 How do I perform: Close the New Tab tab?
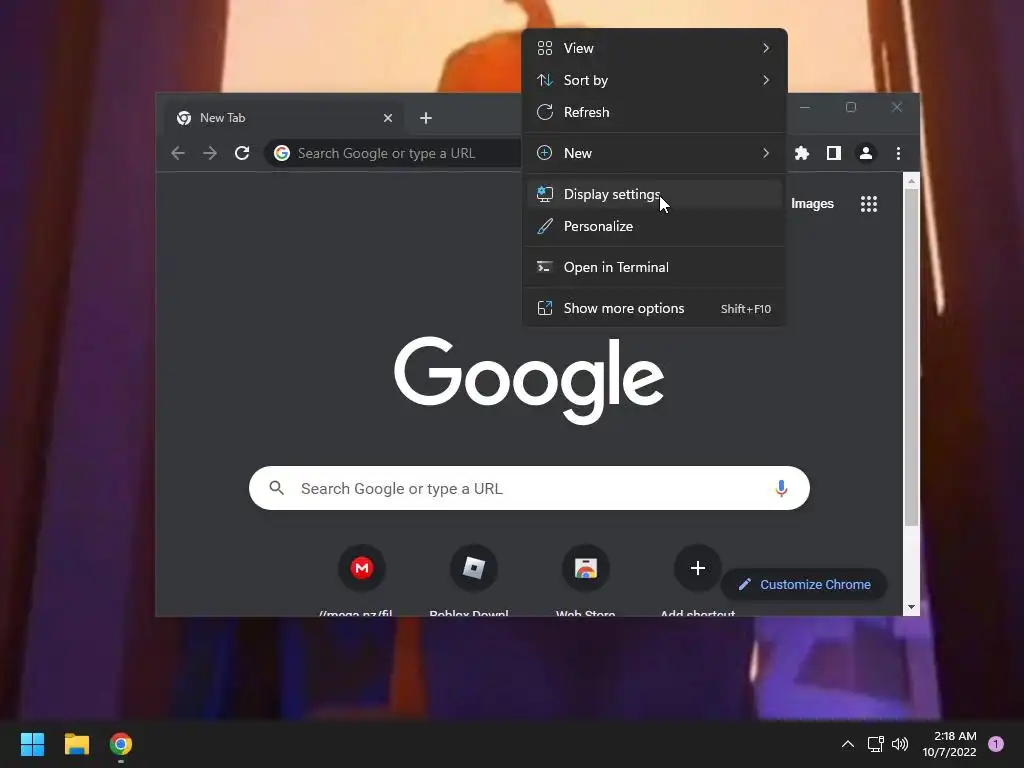[x=388, y=118]
